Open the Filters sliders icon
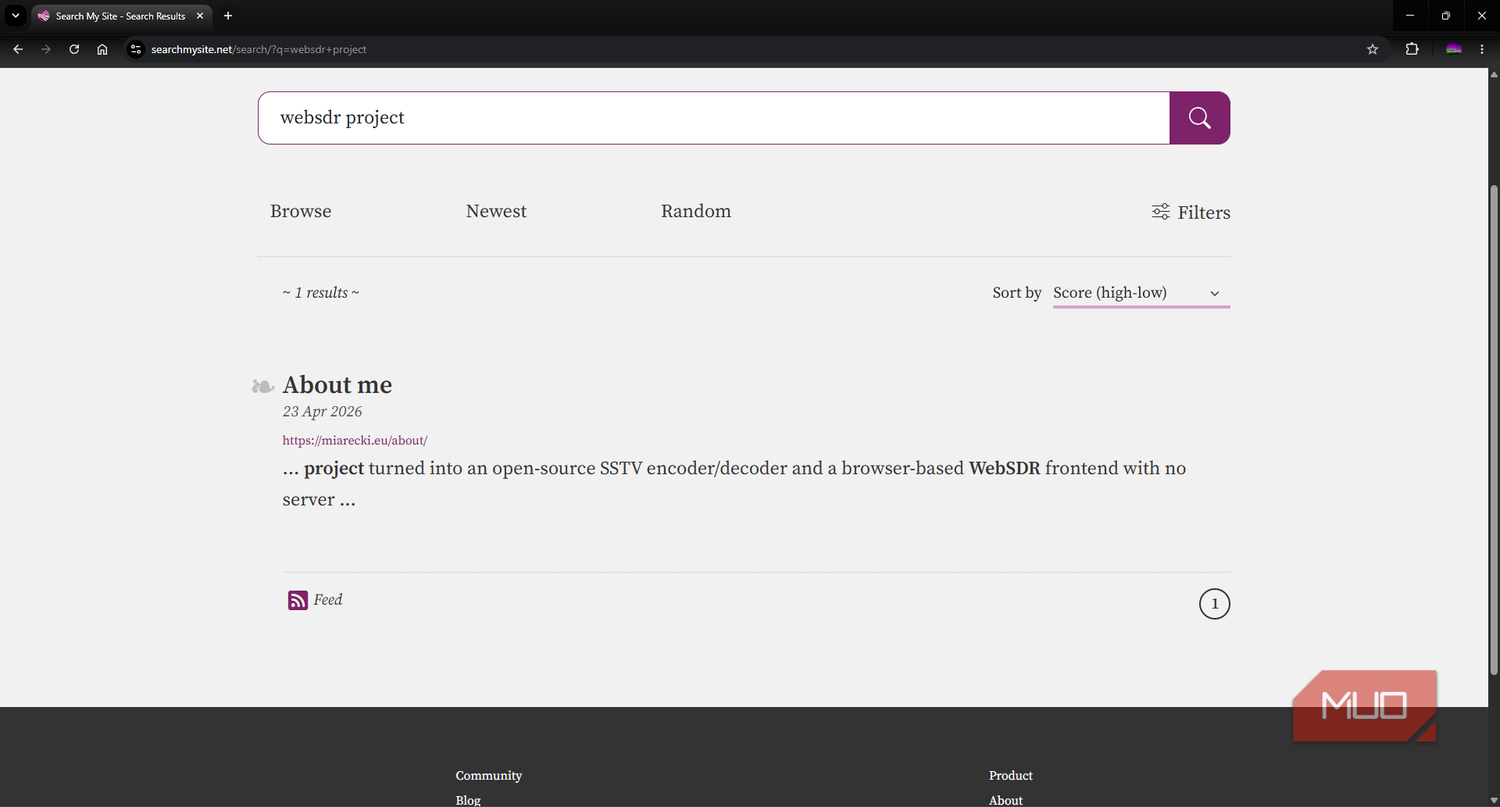Screen dimensions: 1500x807 [x=1161, y=212]
